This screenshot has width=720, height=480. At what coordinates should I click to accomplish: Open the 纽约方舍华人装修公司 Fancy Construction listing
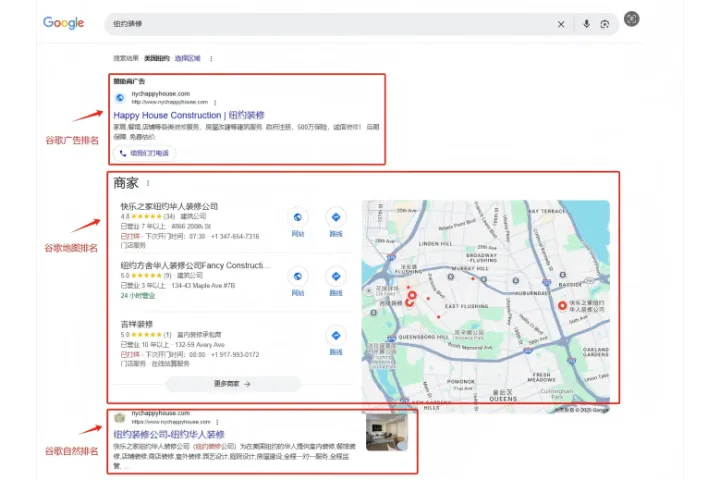(195, 265)
